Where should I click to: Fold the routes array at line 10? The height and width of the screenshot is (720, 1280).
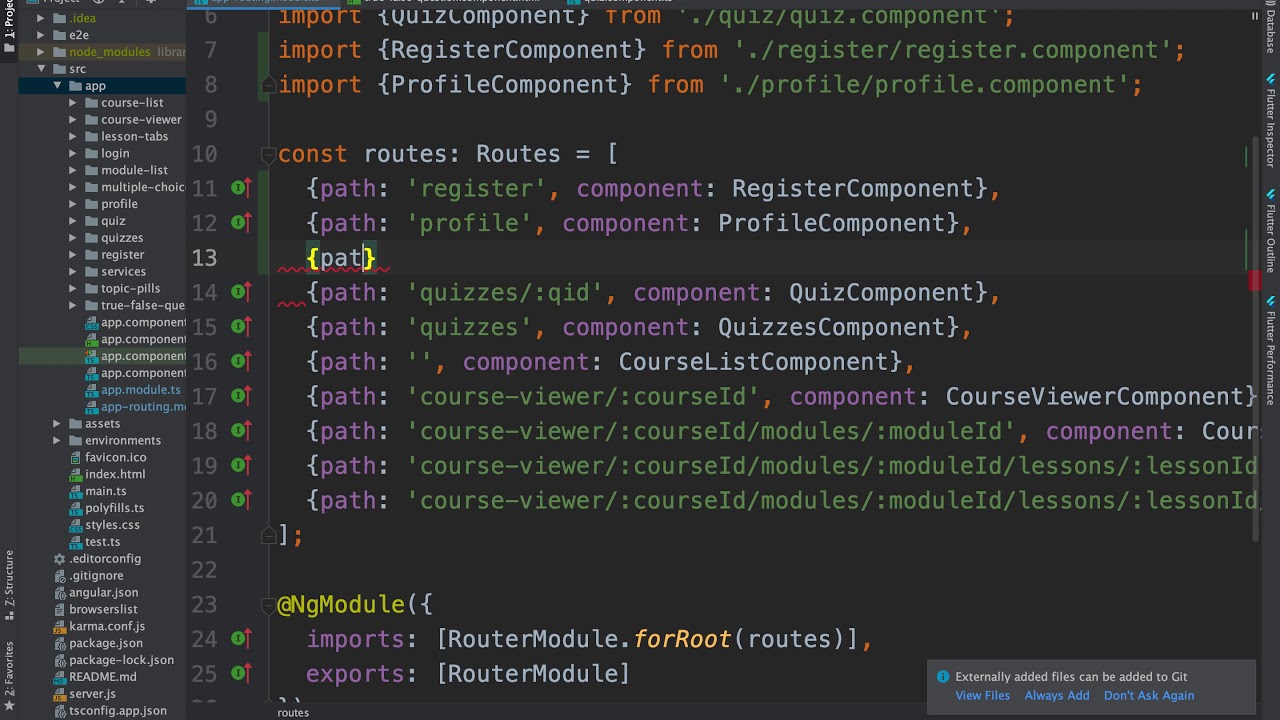[x=268, y=154]
